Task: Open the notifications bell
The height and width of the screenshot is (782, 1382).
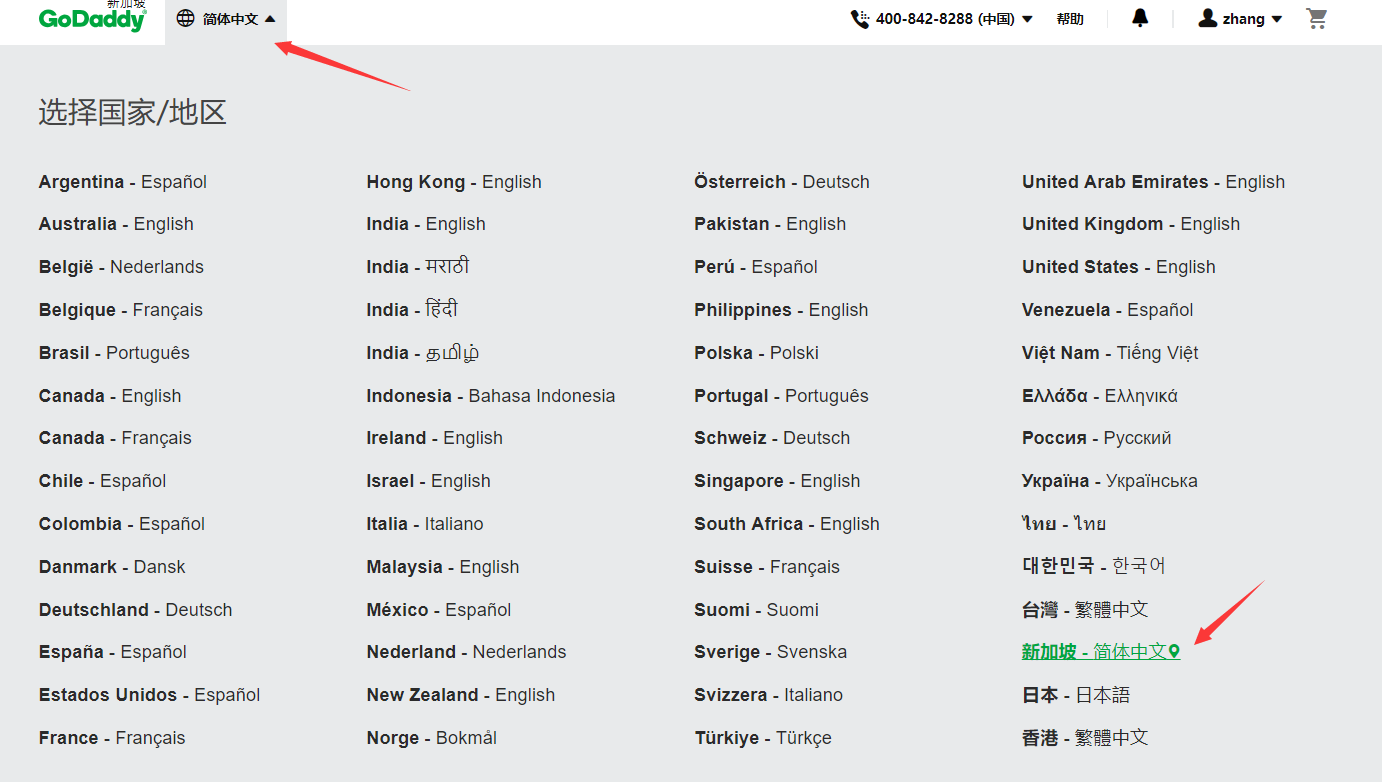Action: pyautogui.click(x=1140, y=18)
